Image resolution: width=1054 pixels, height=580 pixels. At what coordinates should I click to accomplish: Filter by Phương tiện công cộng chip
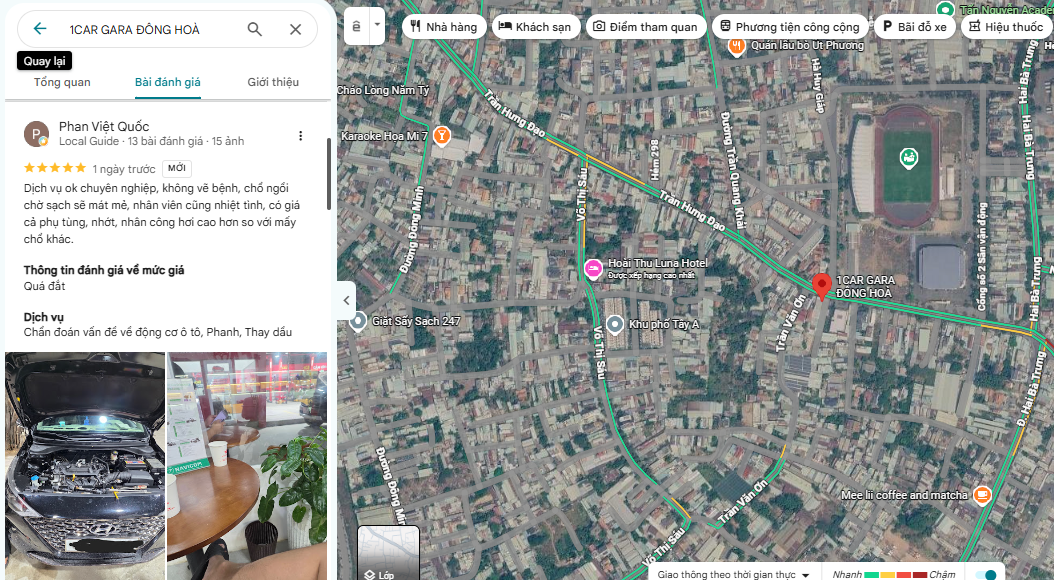click(x=790, y=27)
